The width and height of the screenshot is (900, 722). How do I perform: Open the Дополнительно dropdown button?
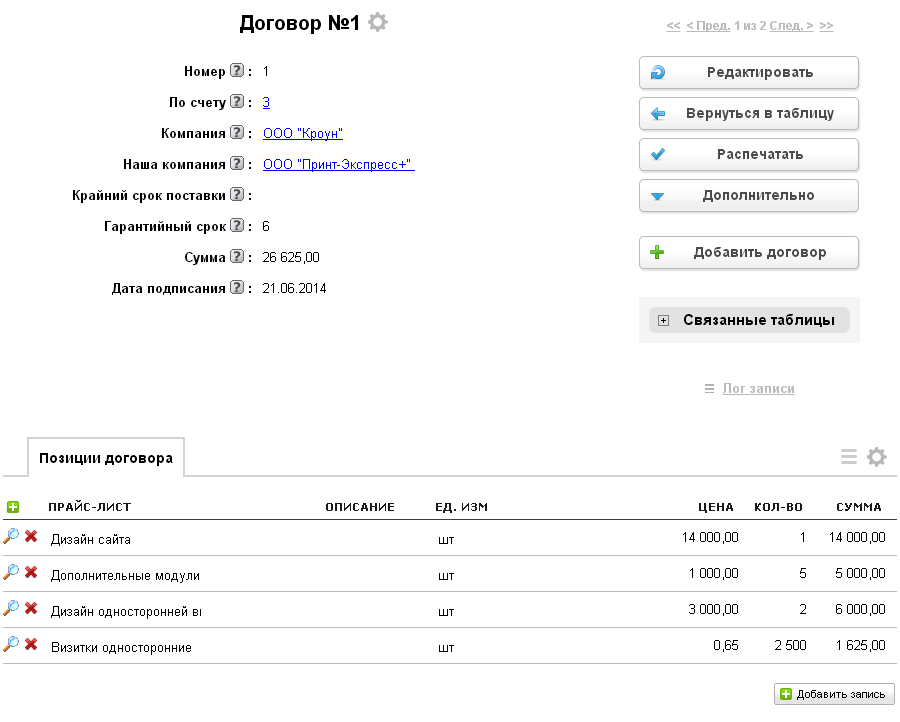(749, 195)
